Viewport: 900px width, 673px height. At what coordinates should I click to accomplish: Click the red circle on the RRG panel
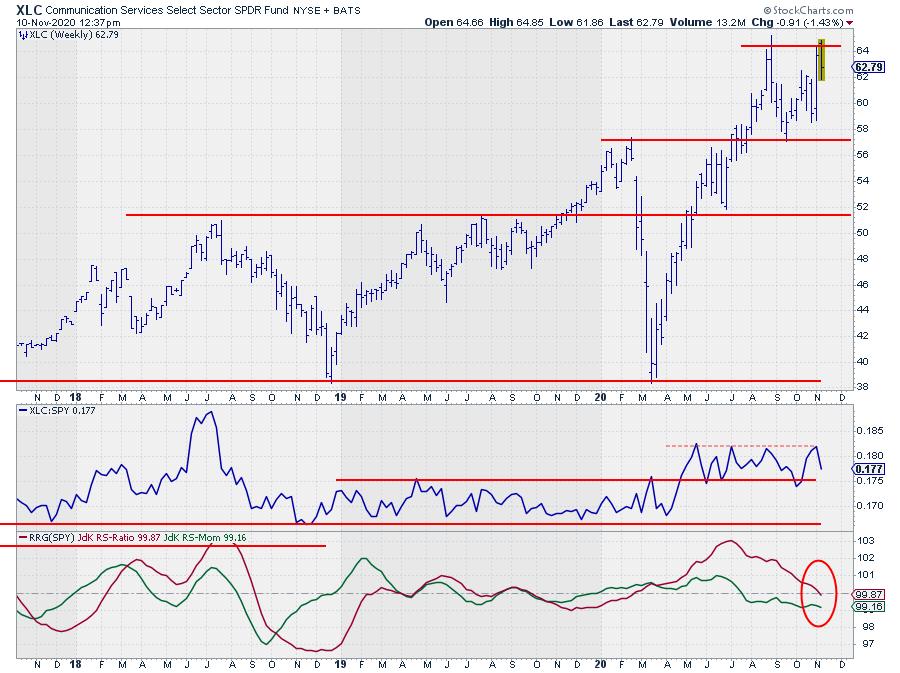[818, 593]
